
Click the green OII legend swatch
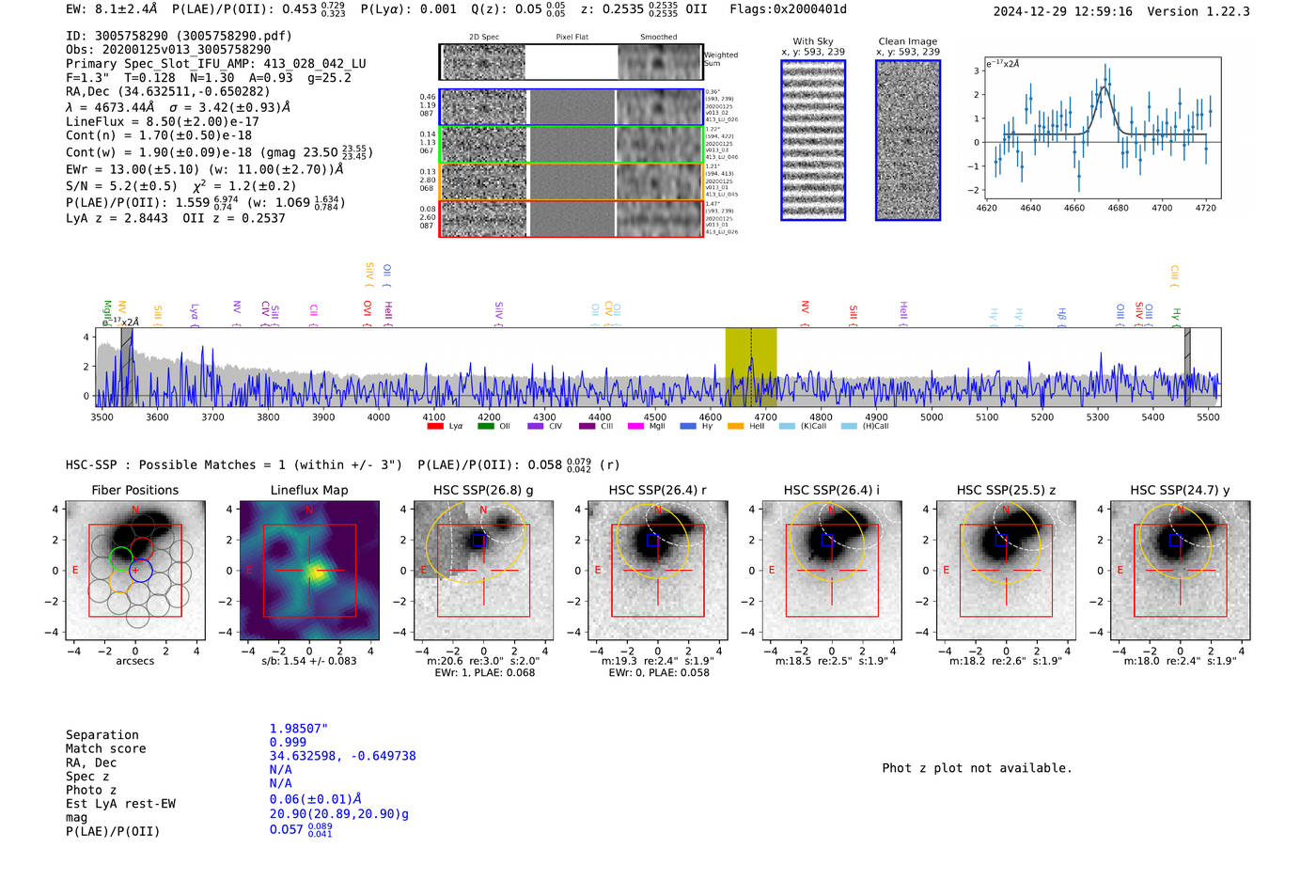coord(485,426)
